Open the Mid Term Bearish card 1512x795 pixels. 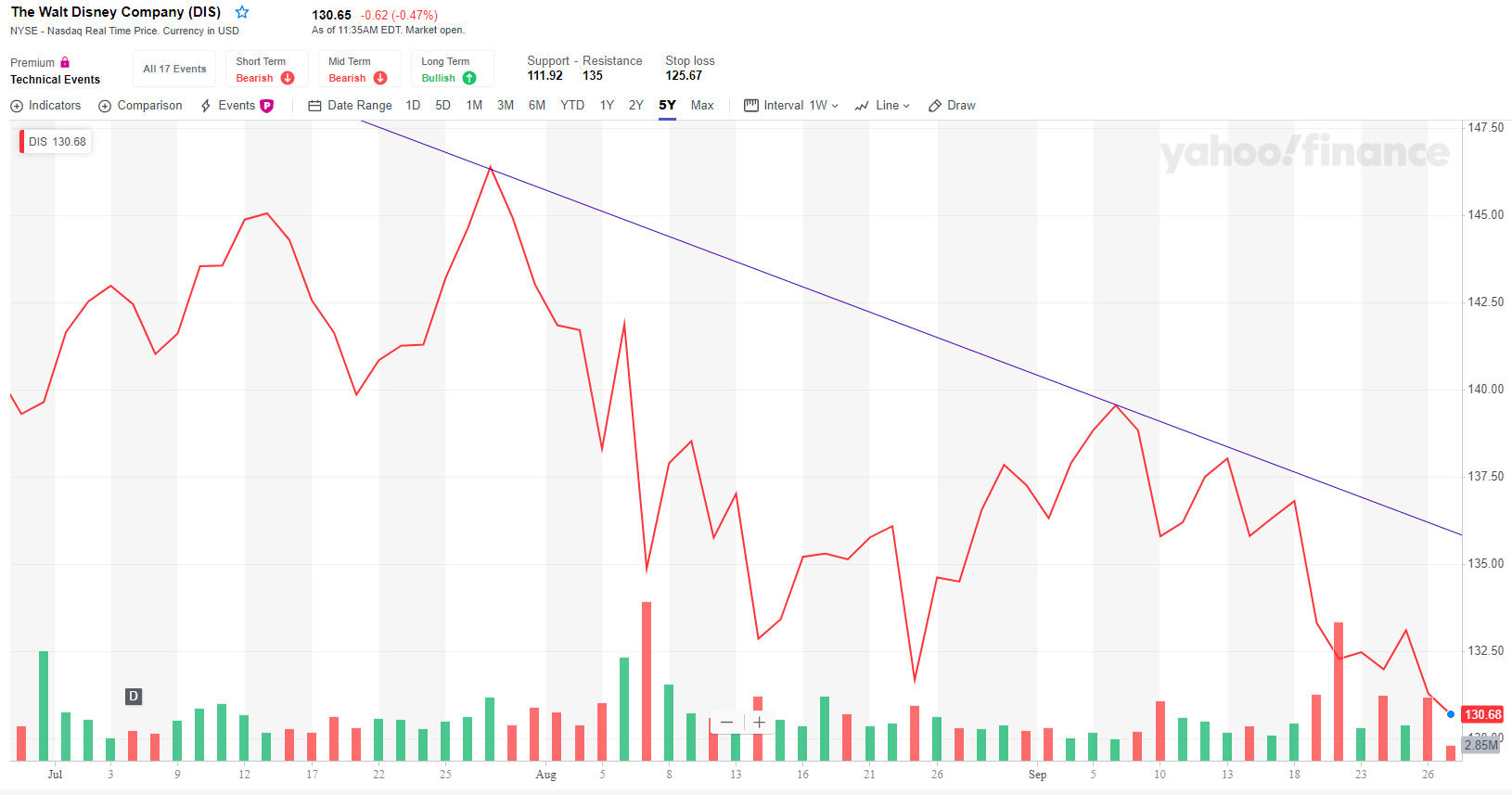pos(359,70)
